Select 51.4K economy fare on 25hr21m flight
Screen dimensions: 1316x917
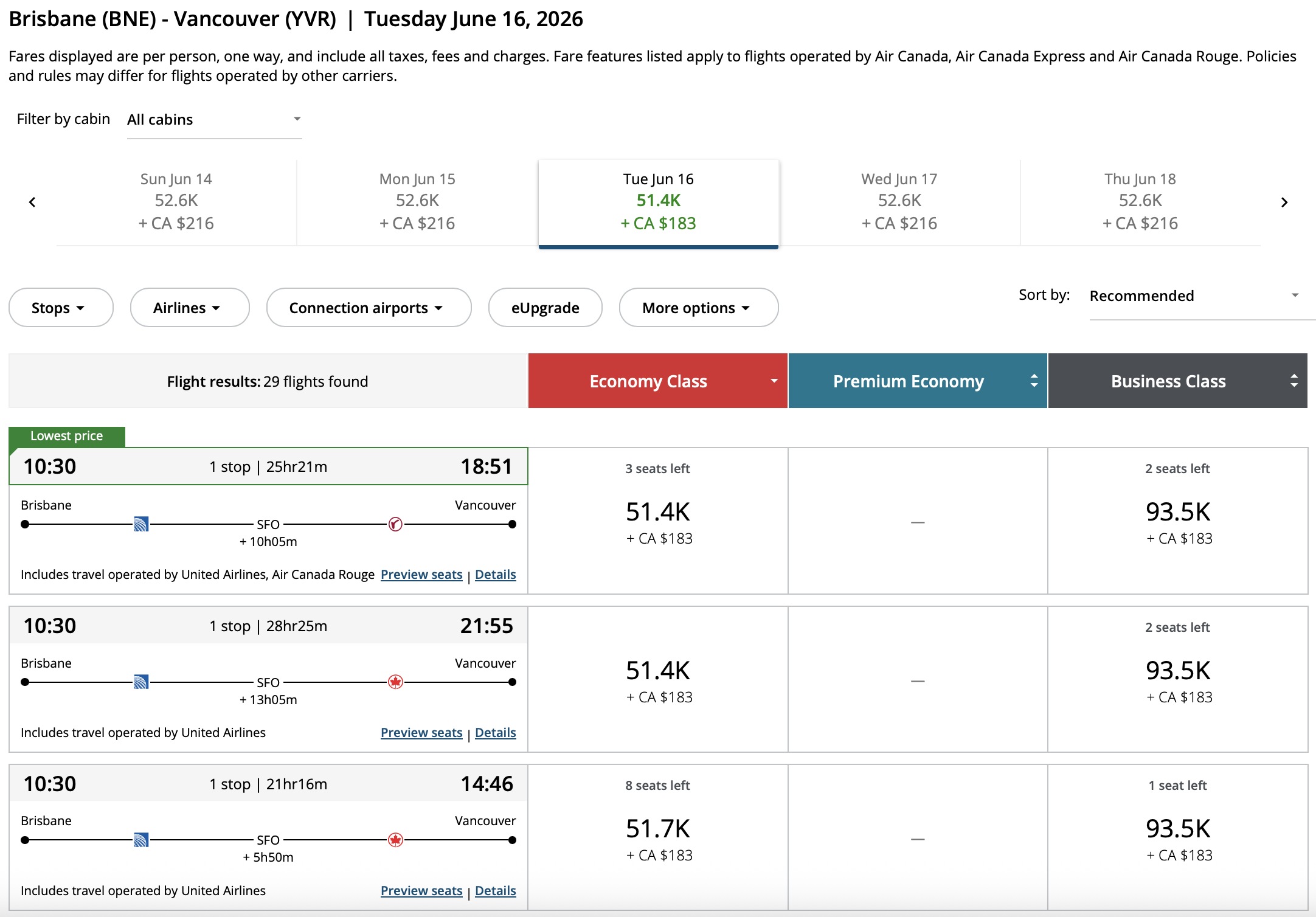pos(658,521)
